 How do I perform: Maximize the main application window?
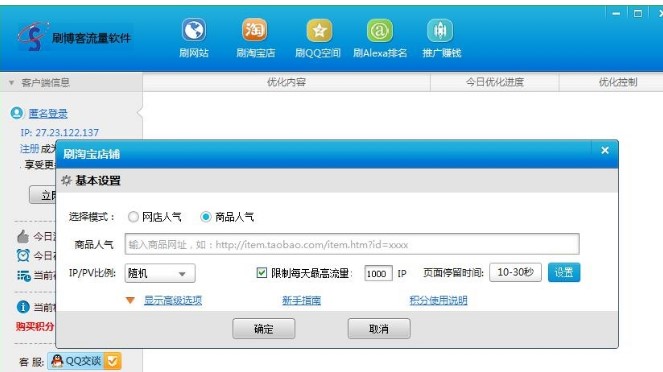[638, 14]
